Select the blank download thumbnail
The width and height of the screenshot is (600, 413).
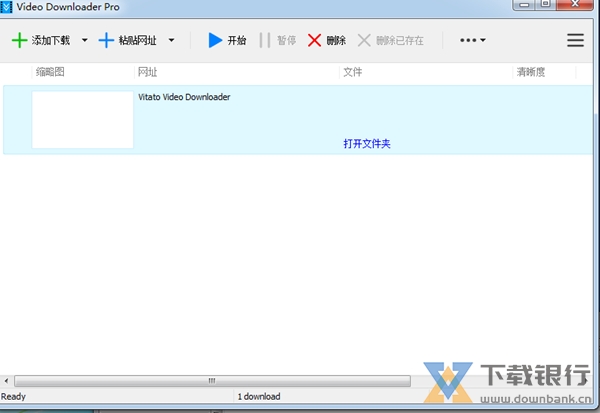(x=83, y=119)
